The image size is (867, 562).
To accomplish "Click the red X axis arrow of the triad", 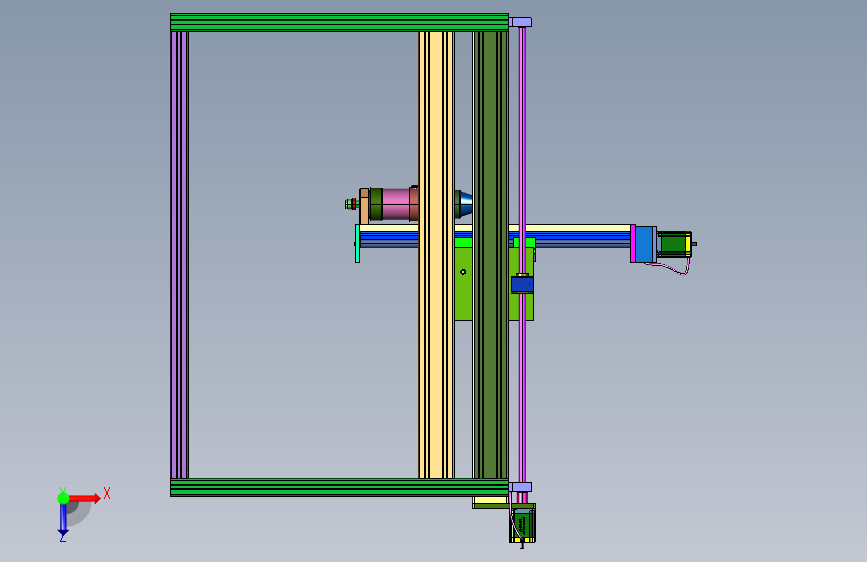I will (x=84, y=498).
